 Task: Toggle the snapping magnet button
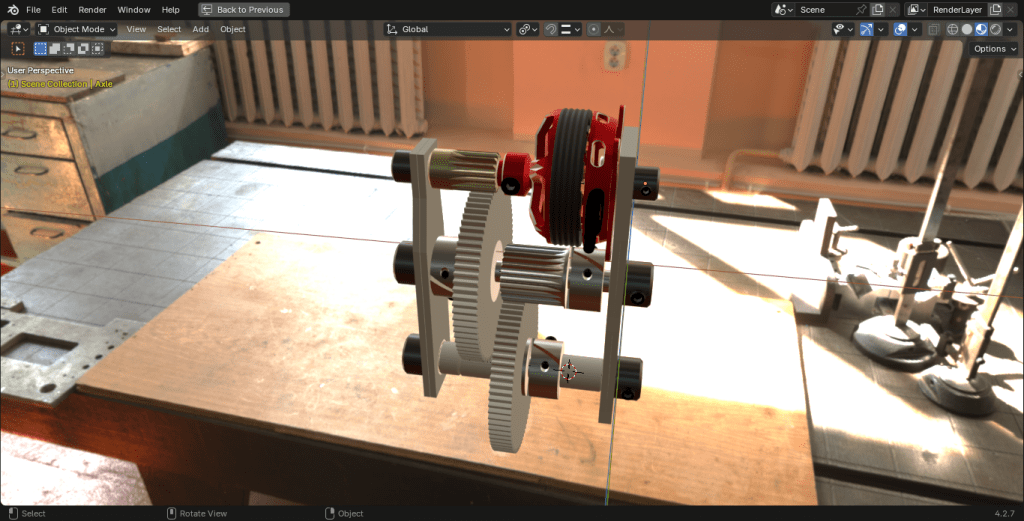(x=551, y=29)
